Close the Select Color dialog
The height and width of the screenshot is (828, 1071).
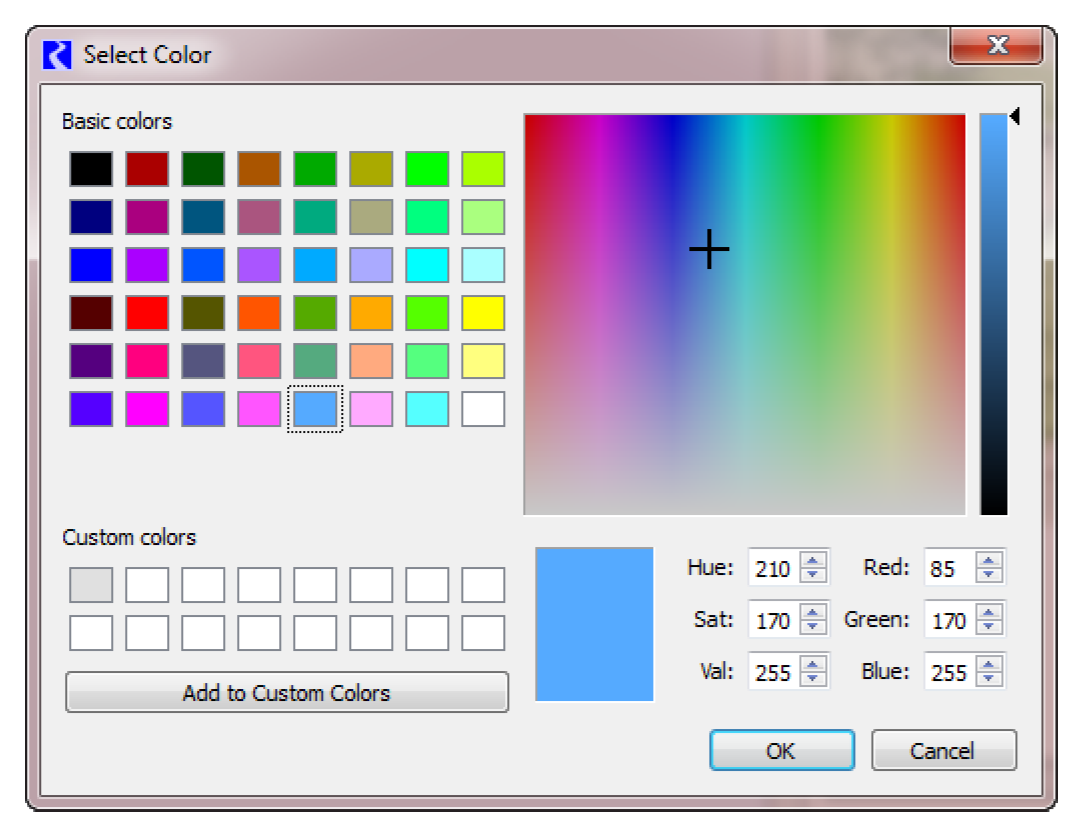point(996,46)
